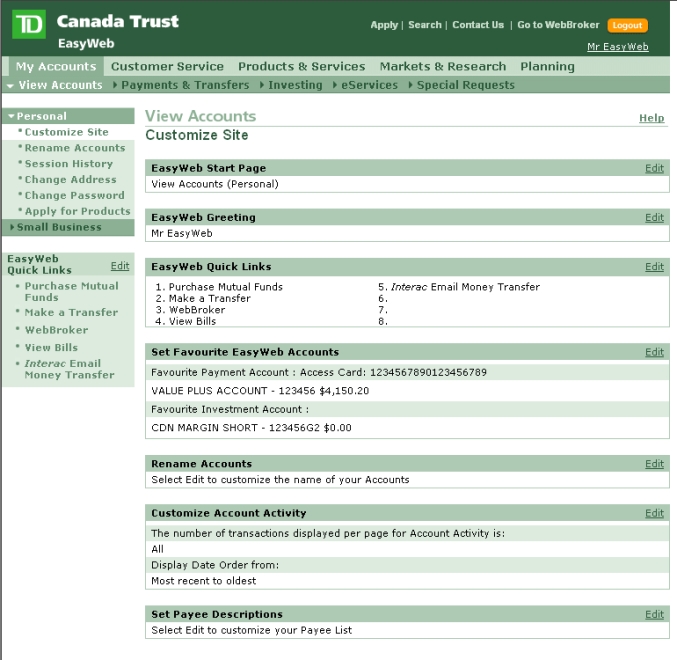Expand the Investing submenu

point(291,85)
